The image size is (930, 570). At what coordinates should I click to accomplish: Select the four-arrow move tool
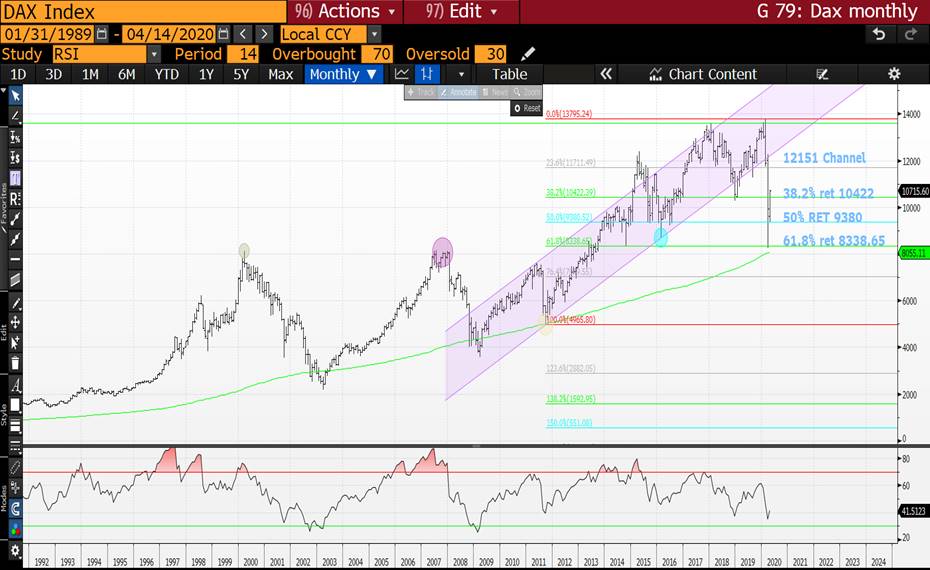click(15, 323)
